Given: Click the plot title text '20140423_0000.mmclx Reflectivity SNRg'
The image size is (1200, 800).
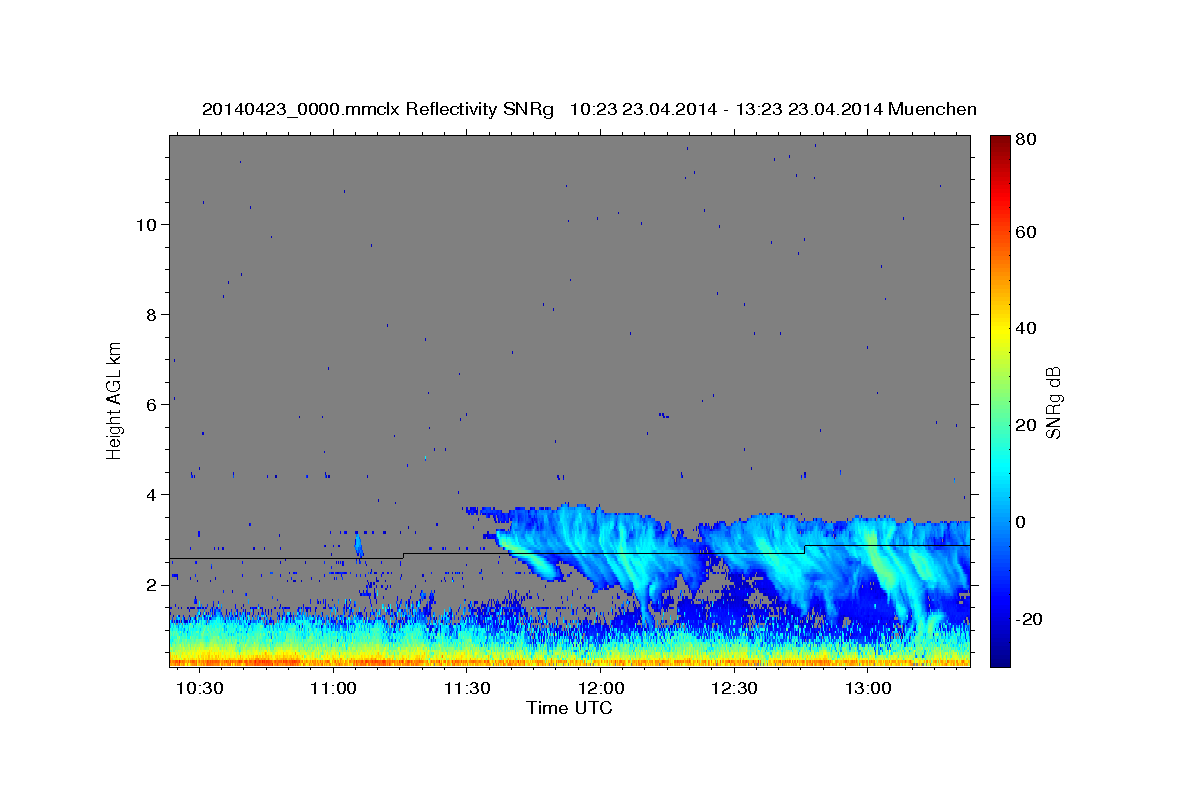Looking at the screenshot, I should [378, 108].
